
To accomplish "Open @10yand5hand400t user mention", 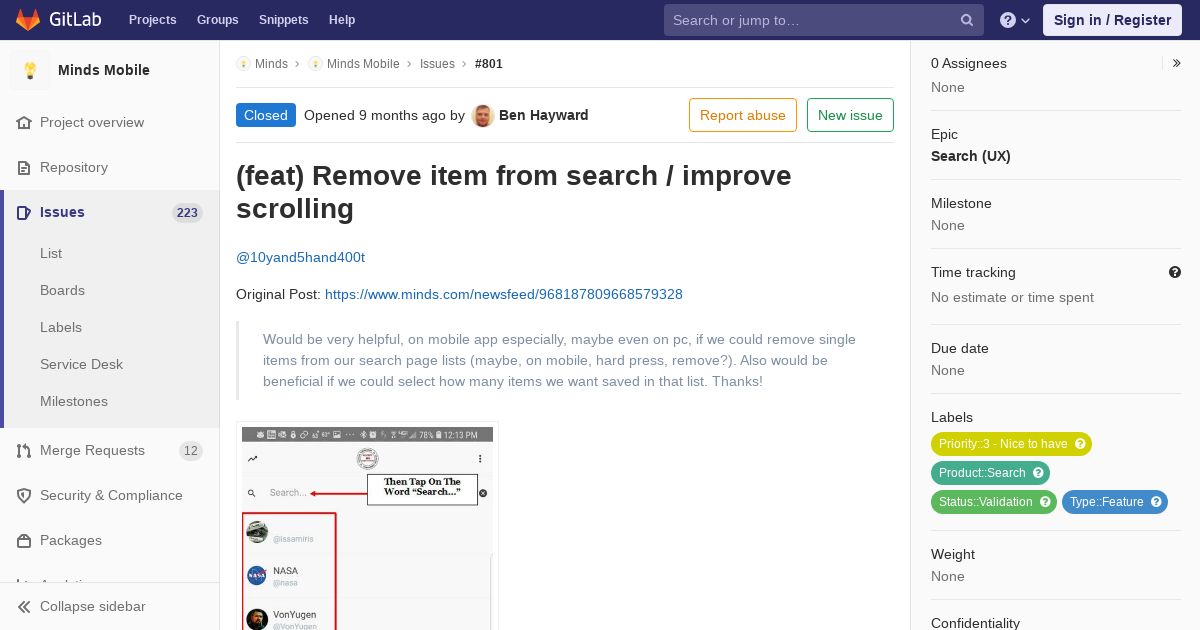I will click(300, 257).
